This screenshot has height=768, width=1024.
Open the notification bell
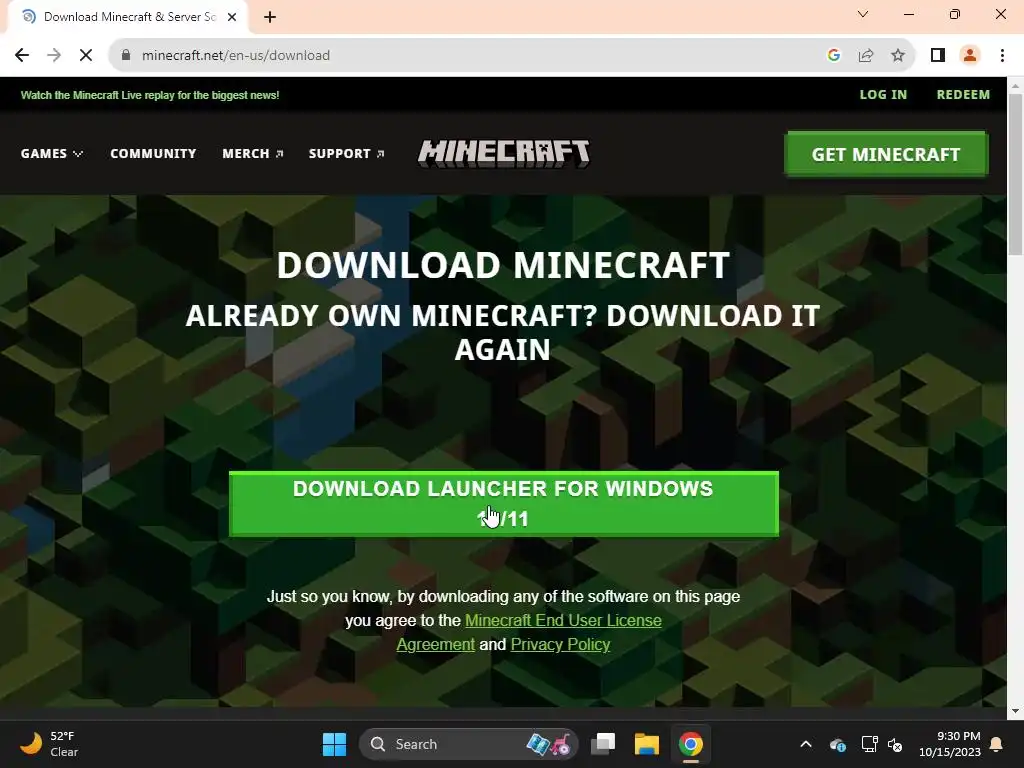click(997, 744)
